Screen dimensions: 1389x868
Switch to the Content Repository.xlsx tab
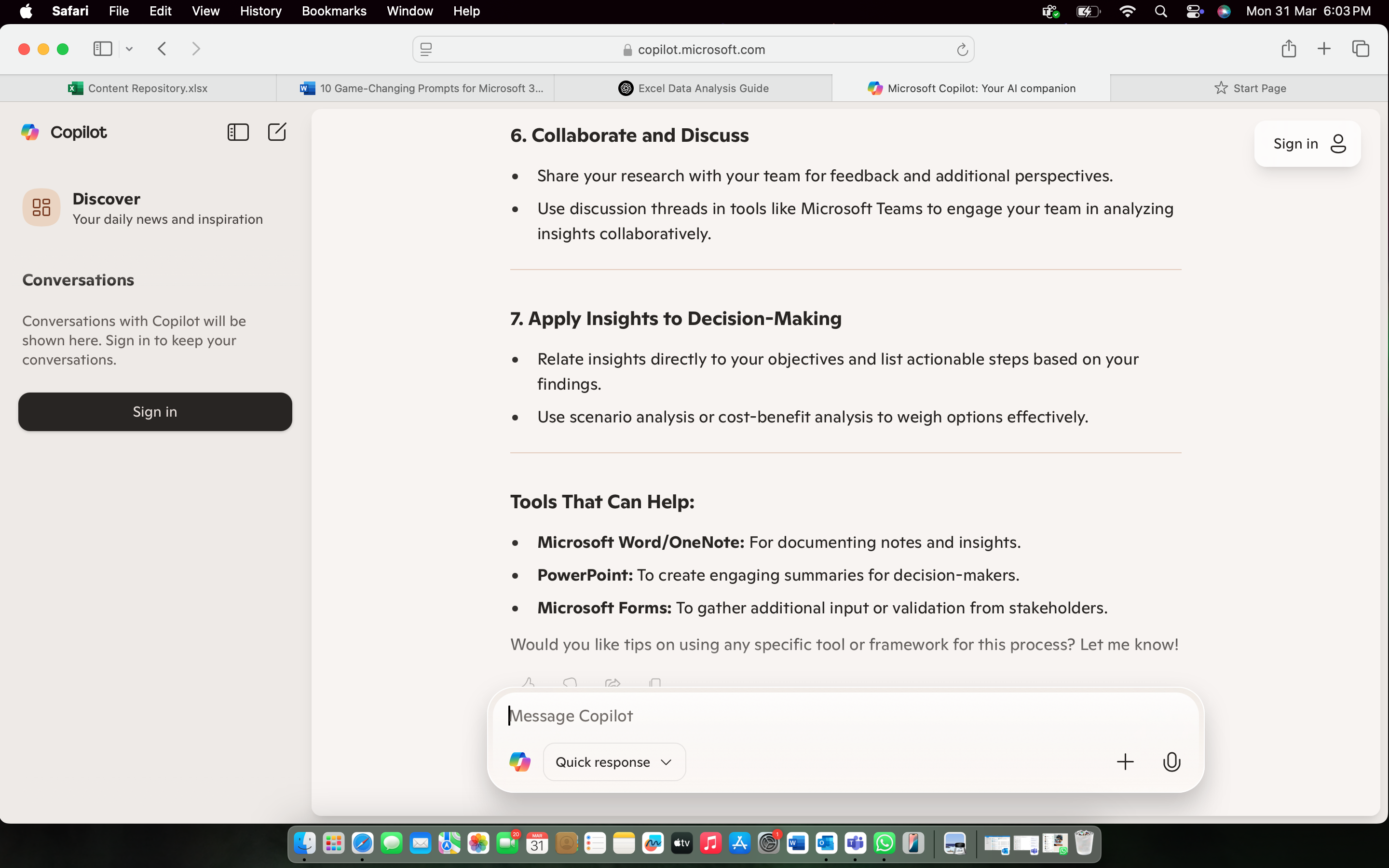tap(138, 88)
